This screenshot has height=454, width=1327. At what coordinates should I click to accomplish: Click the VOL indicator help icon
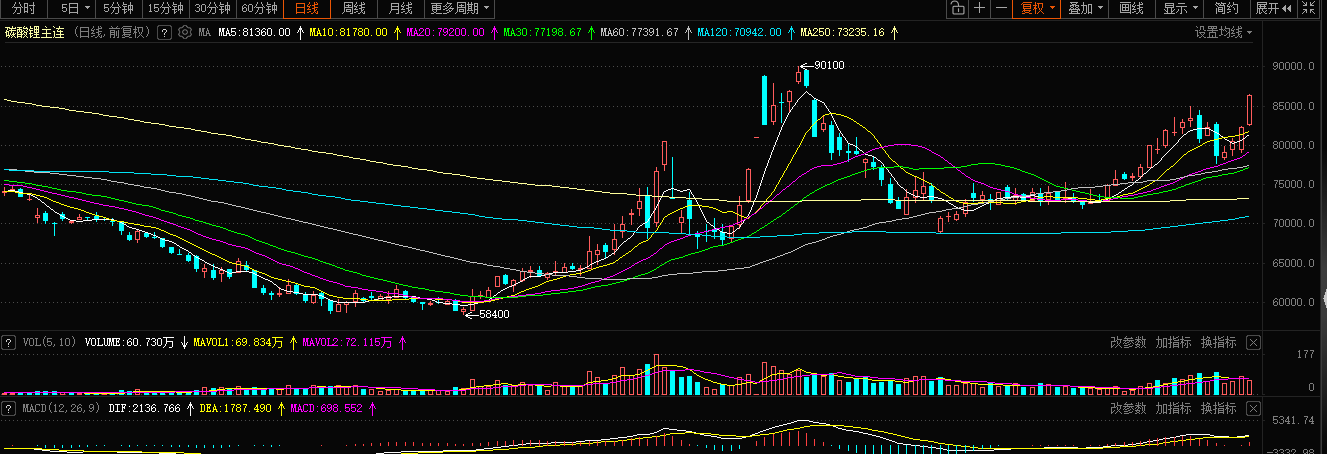[x=9, y=342]
